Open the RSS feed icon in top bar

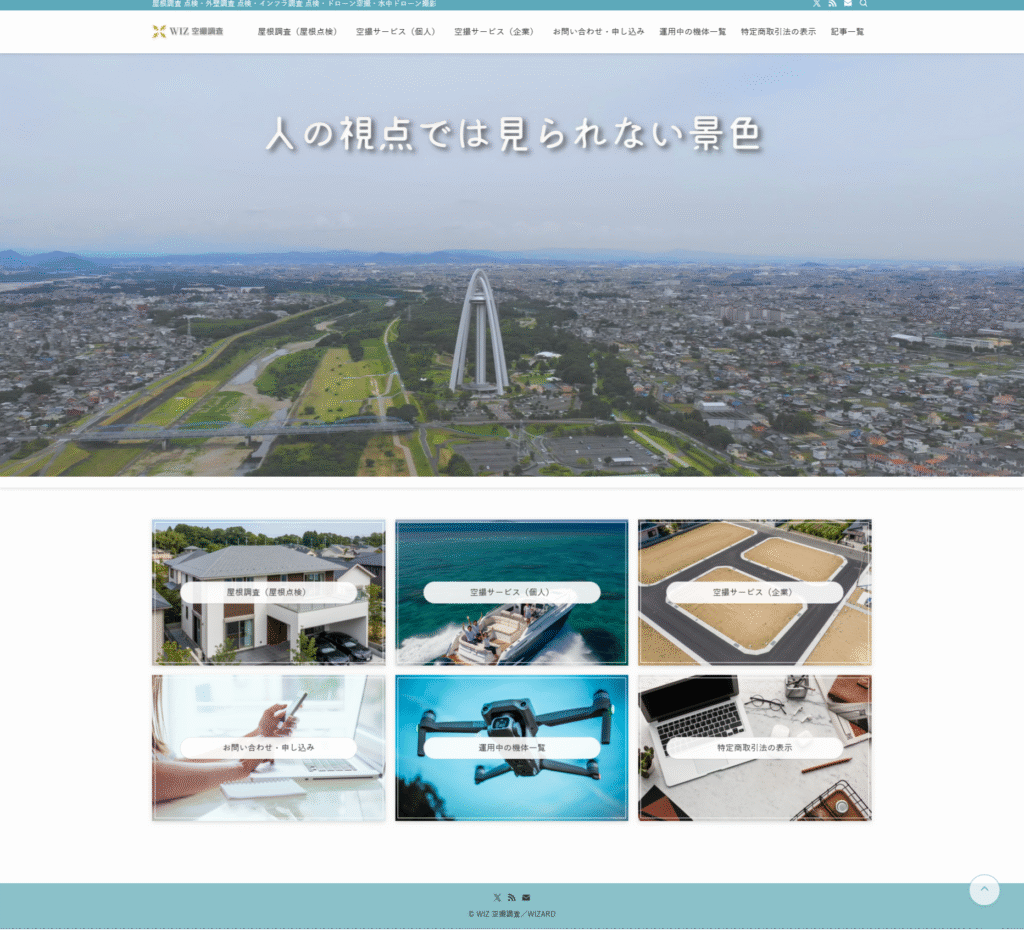pos(832,3)
